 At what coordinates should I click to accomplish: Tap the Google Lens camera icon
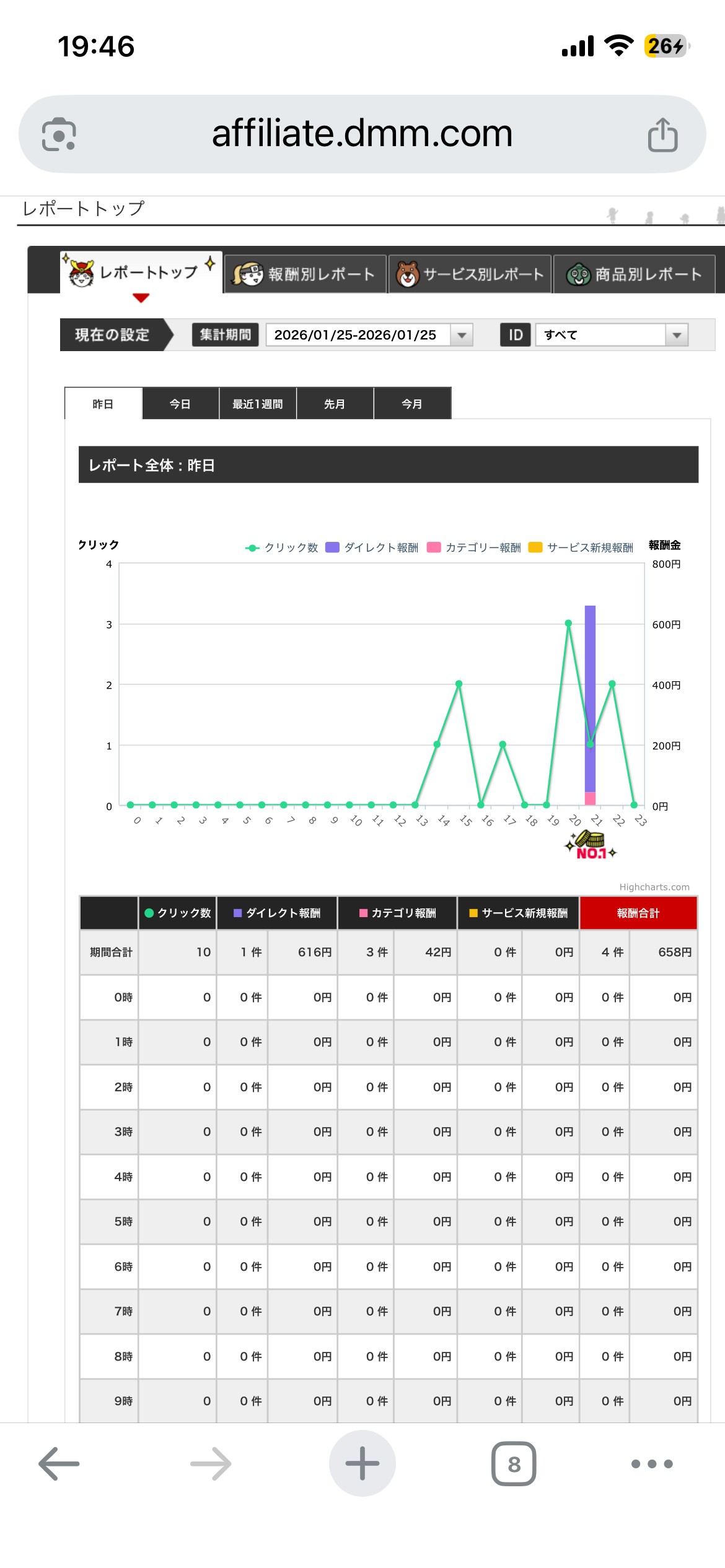point(59,134)
